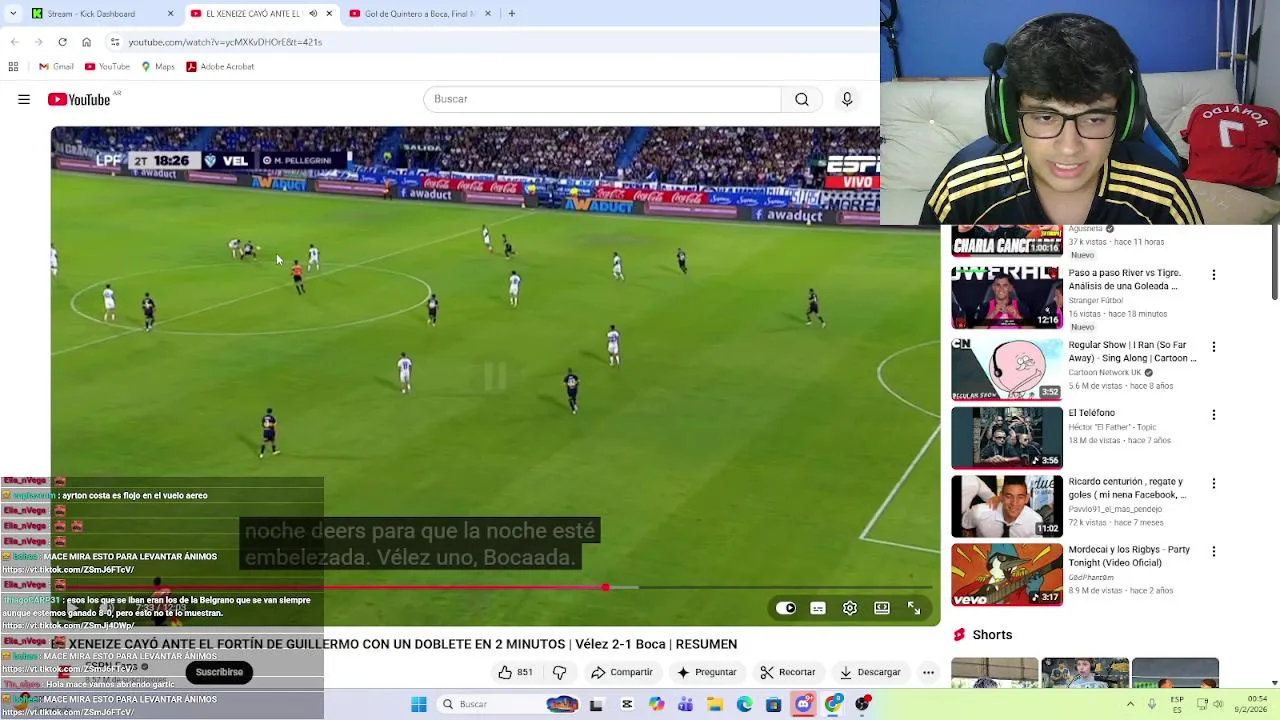The height and width of the screenshot is (720, 1280).
Task: Click the Preguntar button
Action: (707, 672)
